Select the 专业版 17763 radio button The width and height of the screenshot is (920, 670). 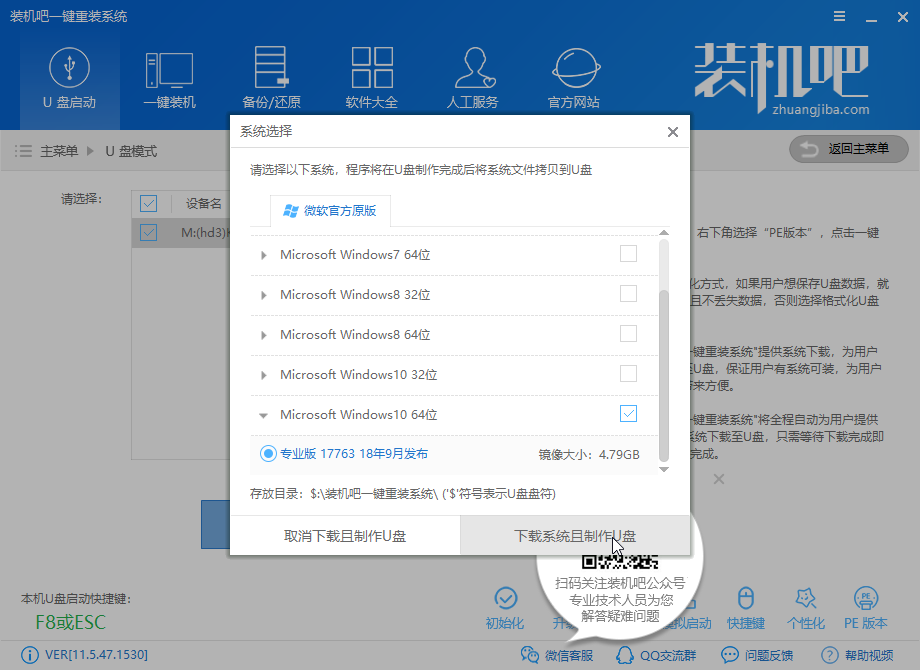tap(268, 454)
